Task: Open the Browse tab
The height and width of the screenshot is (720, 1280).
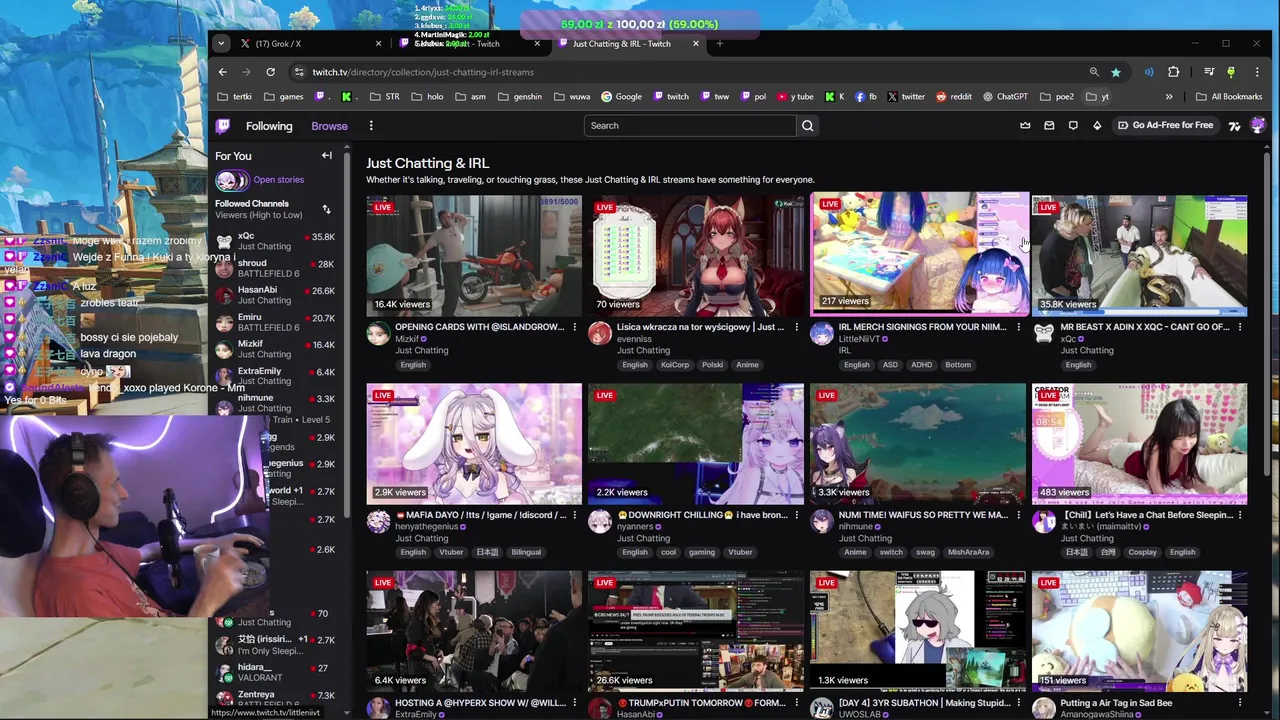Action: click(x=329, y=126)
